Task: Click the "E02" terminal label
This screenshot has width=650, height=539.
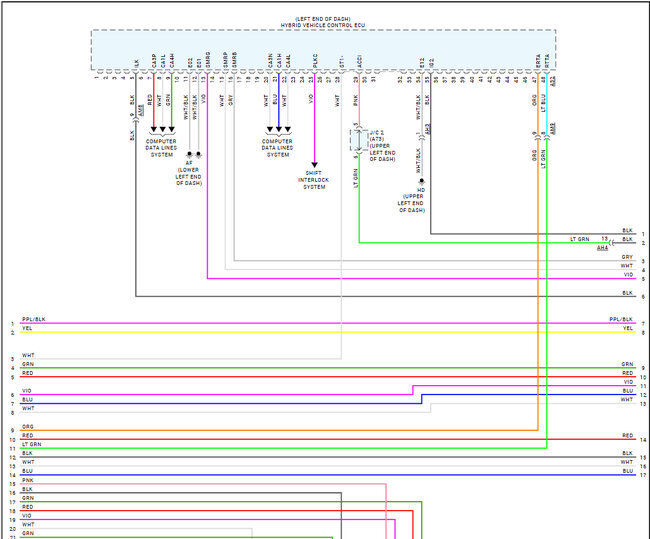Action: tap(190, 63)
